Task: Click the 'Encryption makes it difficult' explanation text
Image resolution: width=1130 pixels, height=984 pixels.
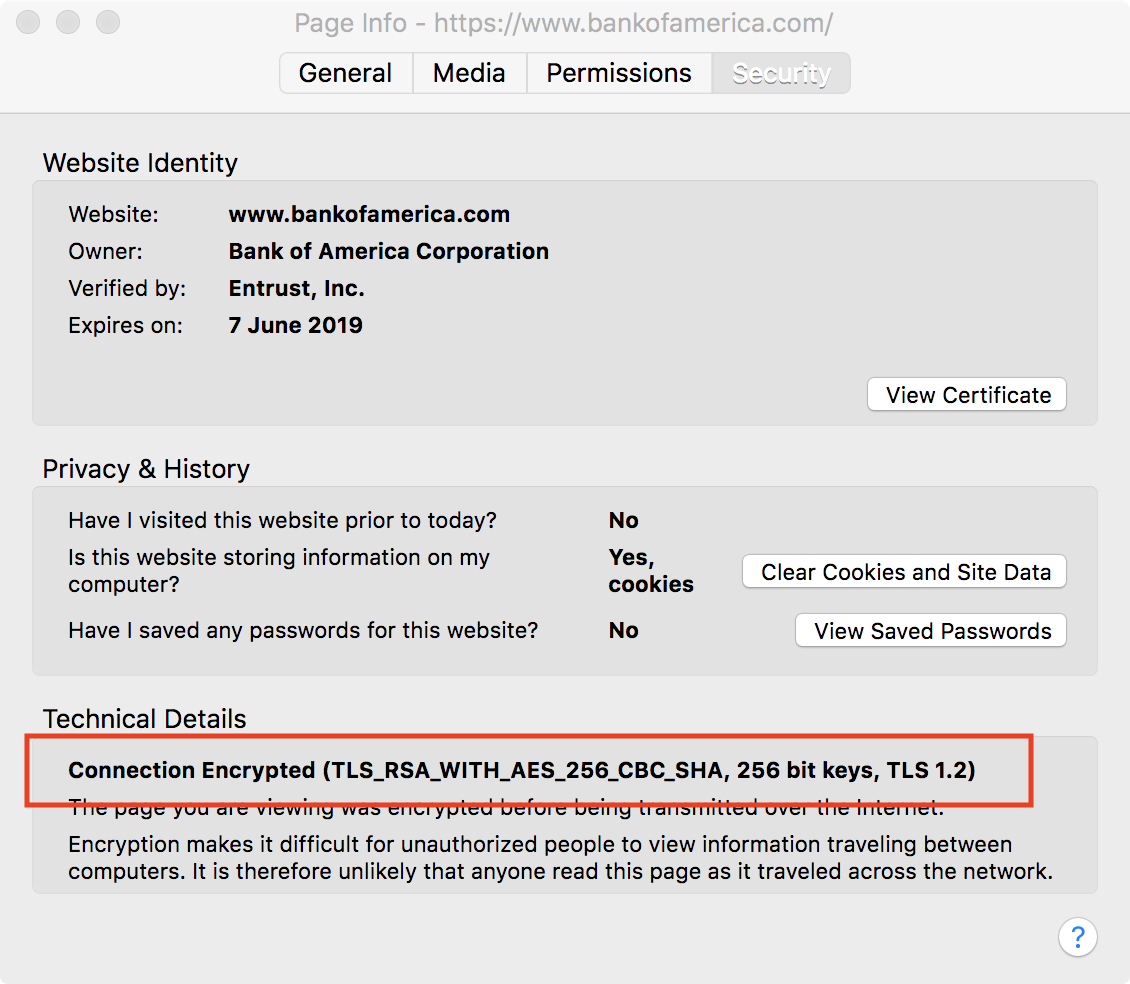Action: pos(561,857)
